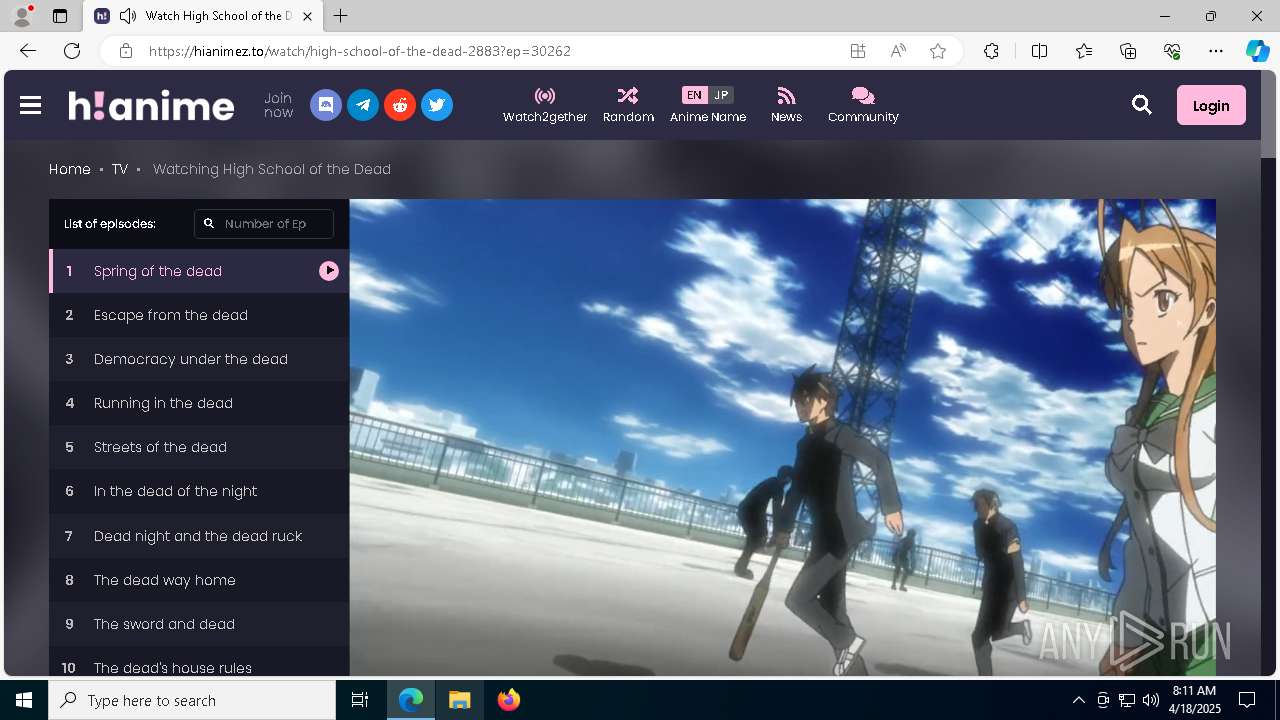Open the notifications center
Screen dimensions: 1280x720
(x=1247, y=700)
